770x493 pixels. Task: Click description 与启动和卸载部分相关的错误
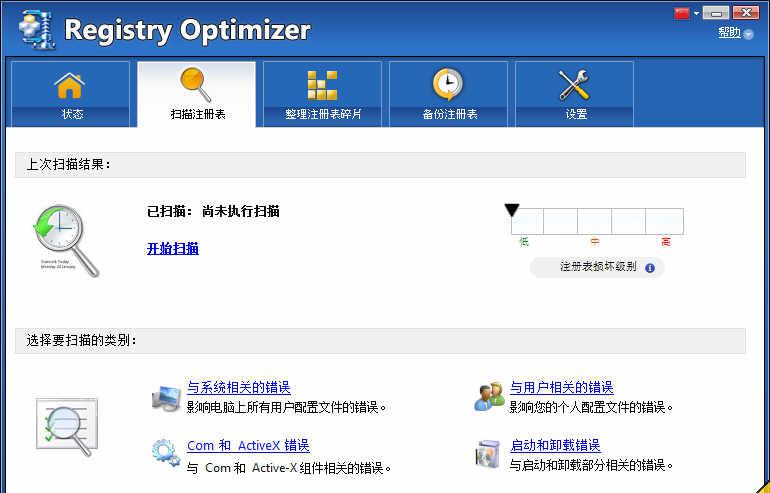(x=591, y=465)
